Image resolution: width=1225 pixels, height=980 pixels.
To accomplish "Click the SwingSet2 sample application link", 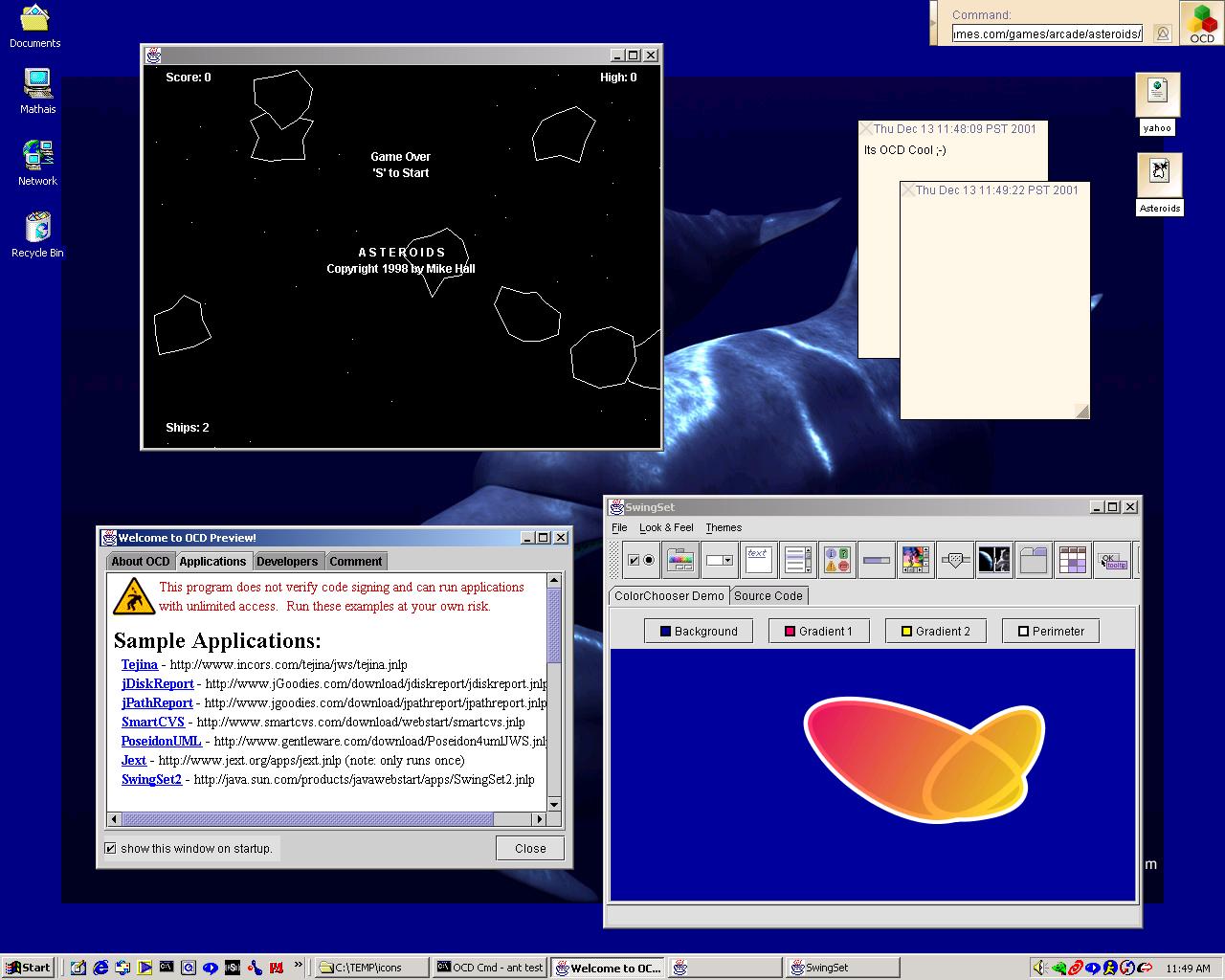I will [151, 779].
